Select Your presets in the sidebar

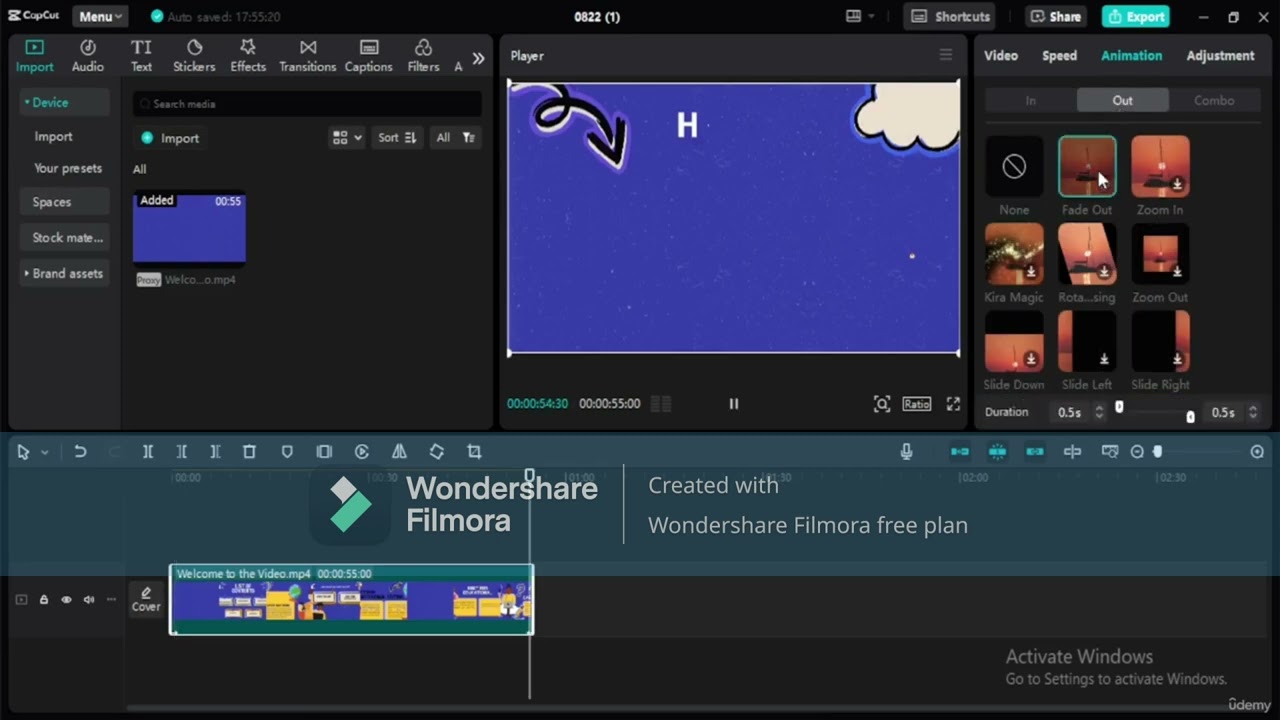[68, 168]
